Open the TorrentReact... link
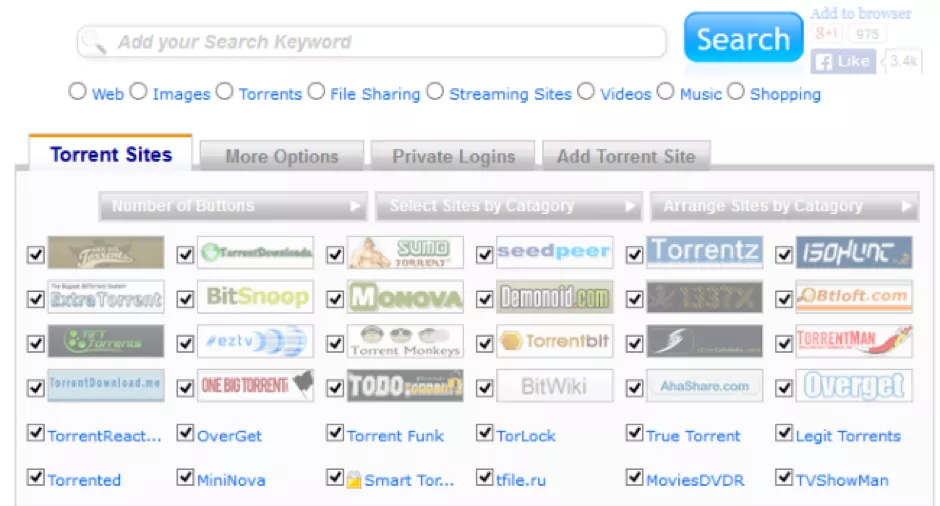Image resolution: width=940 pixels, height=506 pixels. (x=104, y=436)
